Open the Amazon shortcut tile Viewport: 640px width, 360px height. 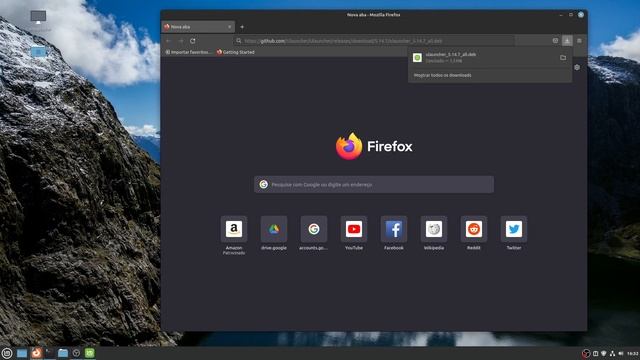pos(233,229)
